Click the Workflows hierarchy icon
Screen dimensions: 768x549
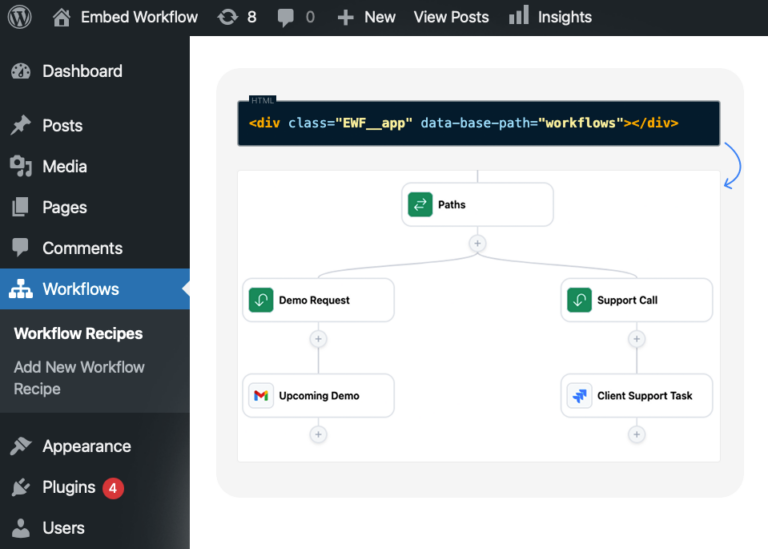21,289
